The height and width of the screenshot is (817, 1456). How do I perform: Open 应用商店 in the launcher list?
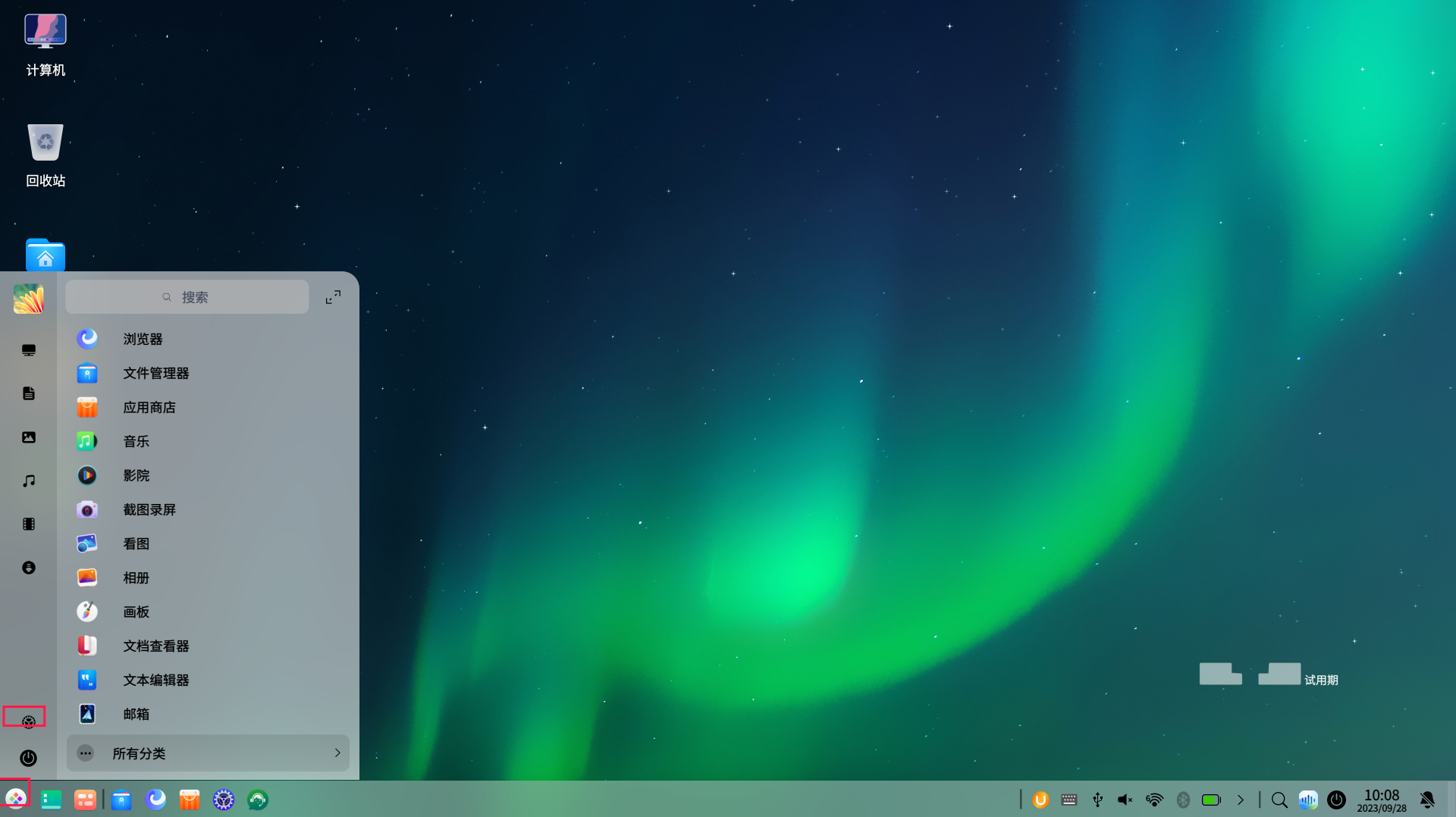click(208, 407)
